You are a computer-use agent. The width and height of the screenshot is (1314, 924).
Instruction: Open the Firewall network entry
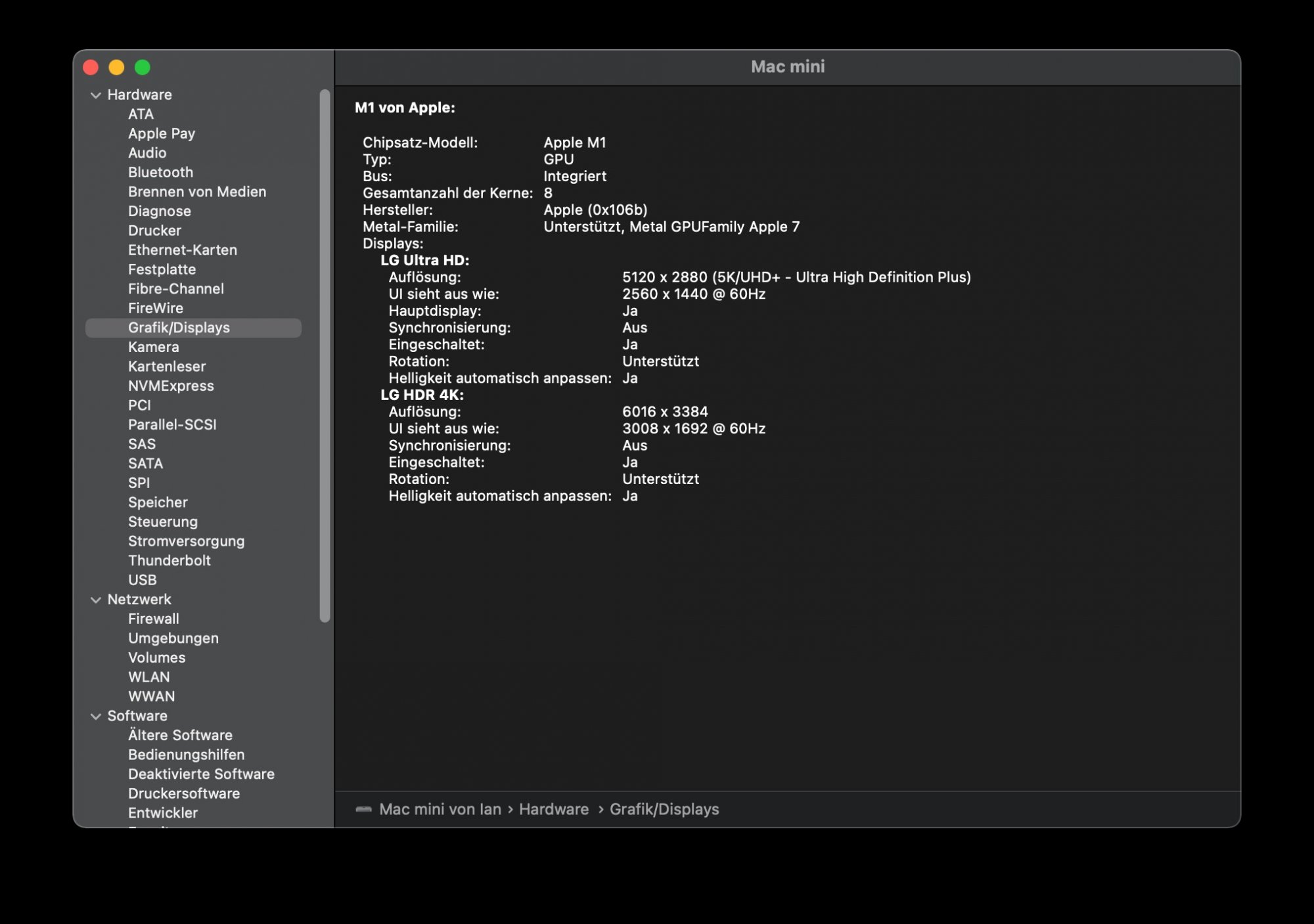point(153,619)
